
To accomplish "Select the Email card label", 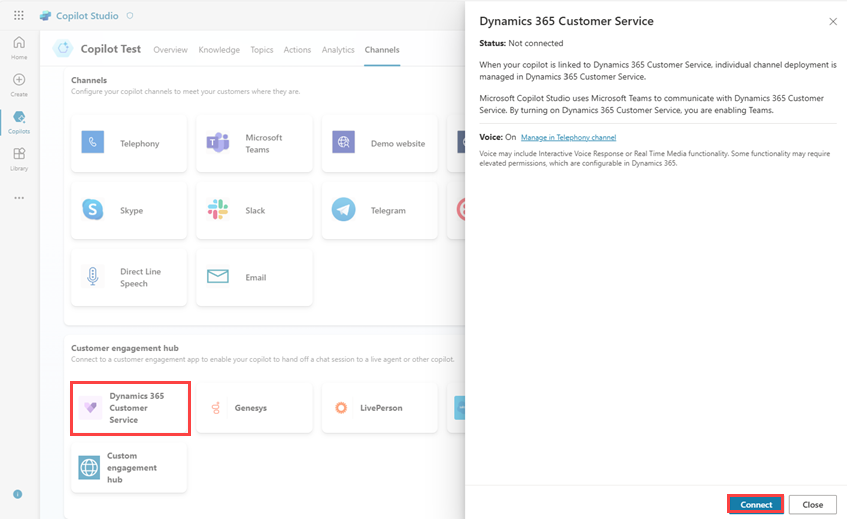I will click(x=256, y=277).
